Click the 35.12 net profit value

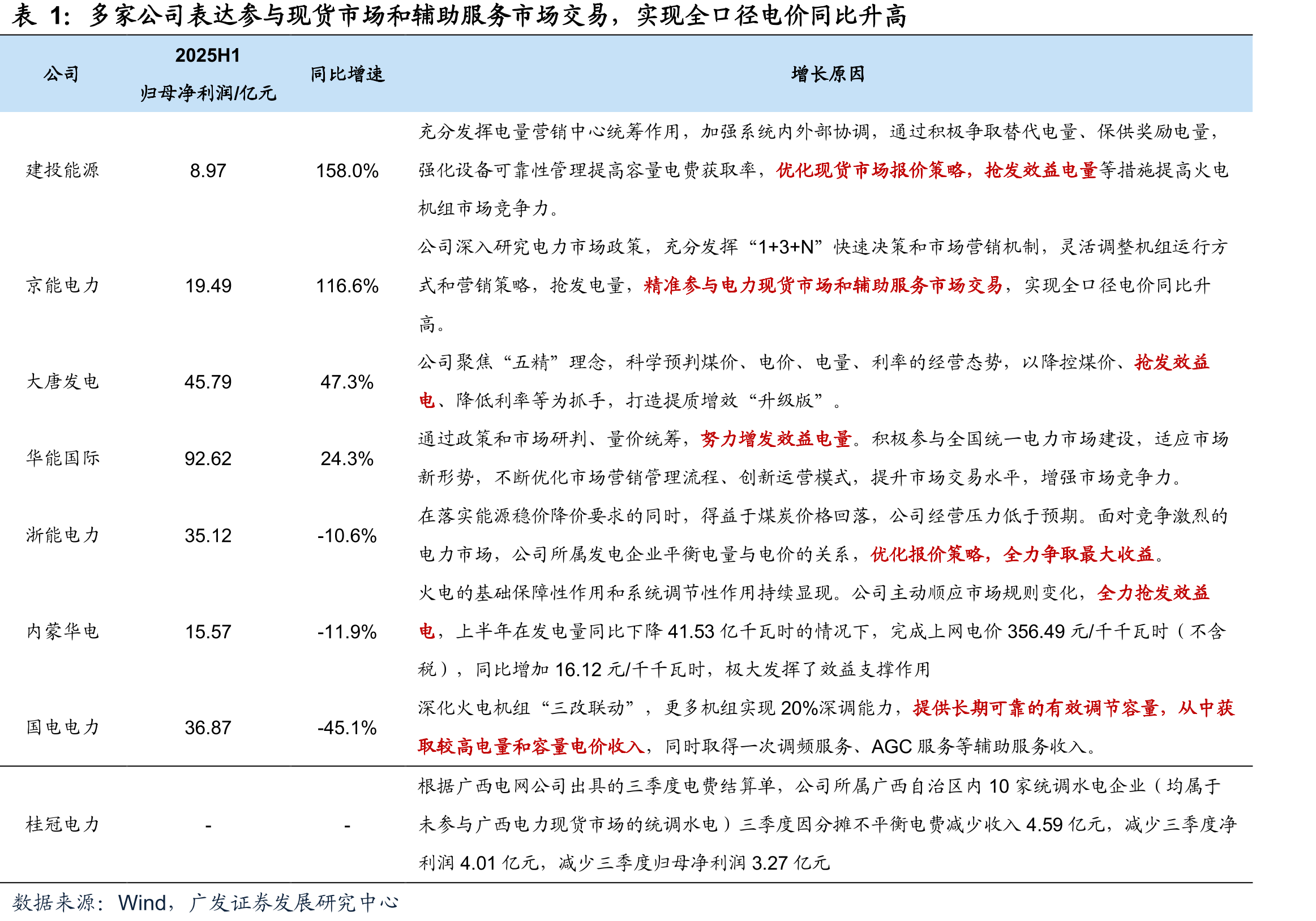coord(208,536)
